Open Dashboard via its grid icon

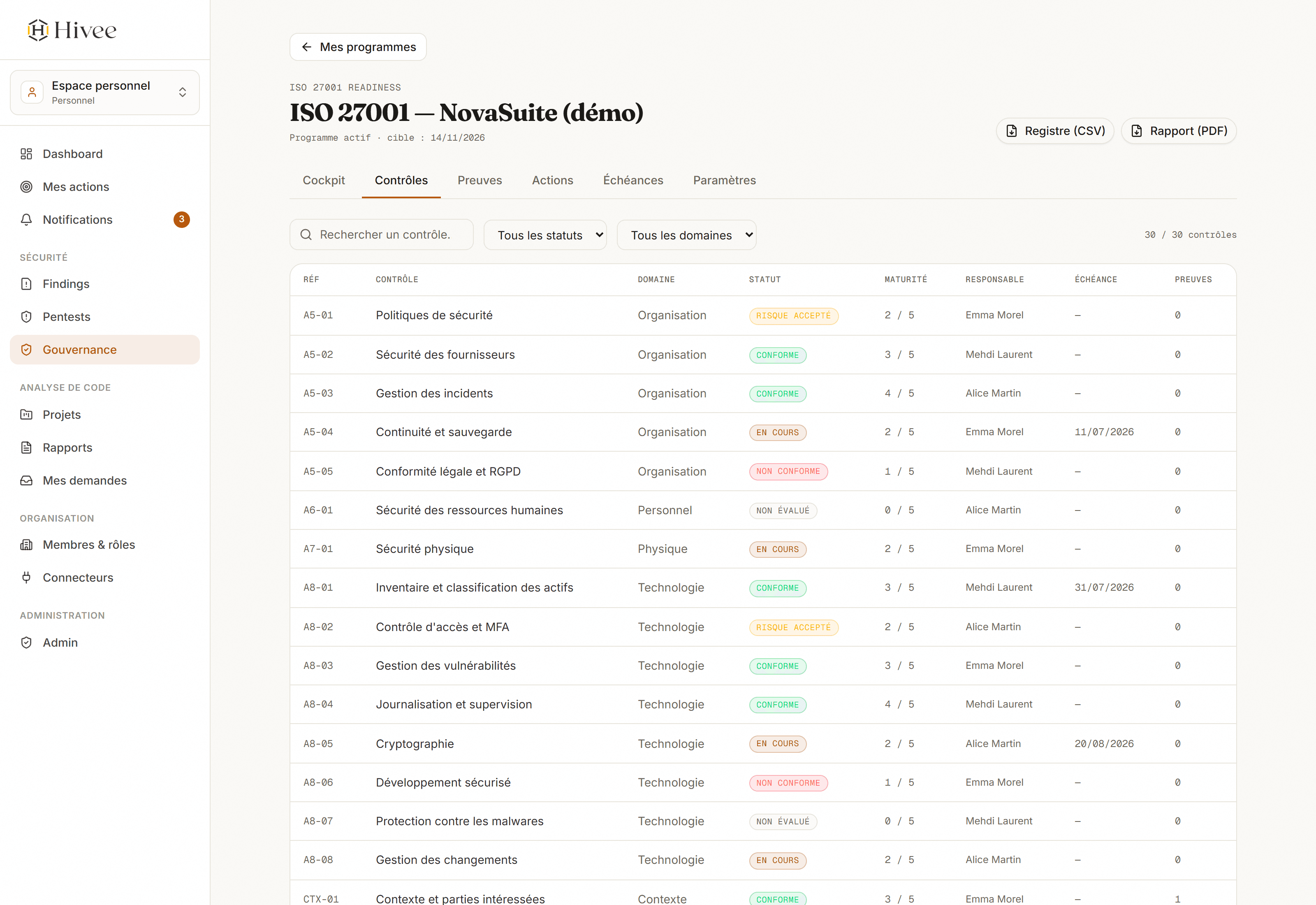(x=26, y=154)
